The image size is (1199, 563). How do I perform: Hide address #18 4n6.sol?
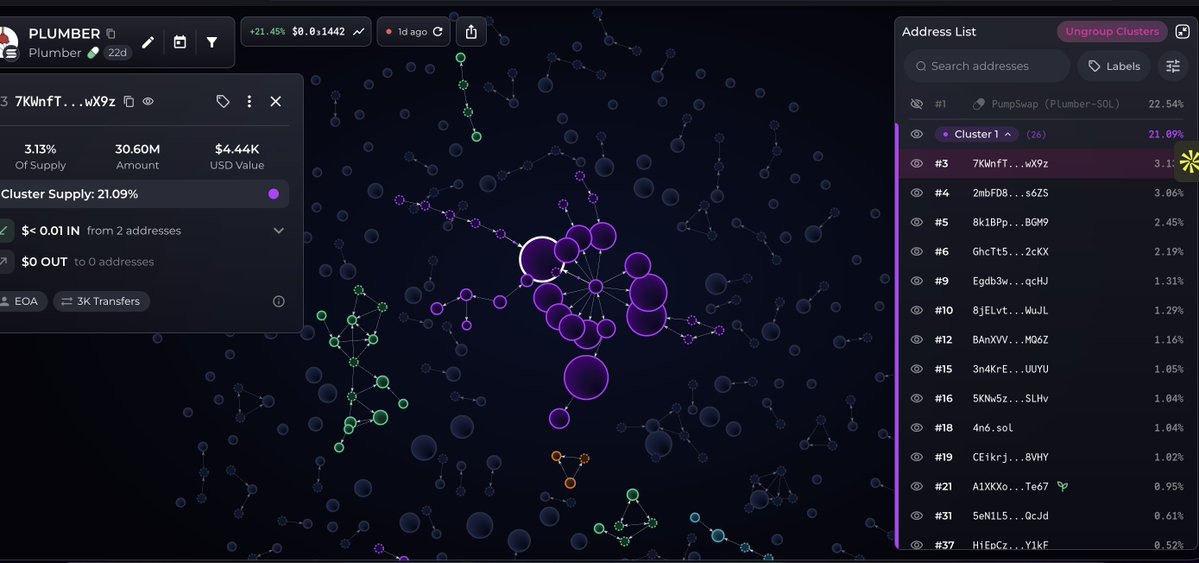(917, 428)
